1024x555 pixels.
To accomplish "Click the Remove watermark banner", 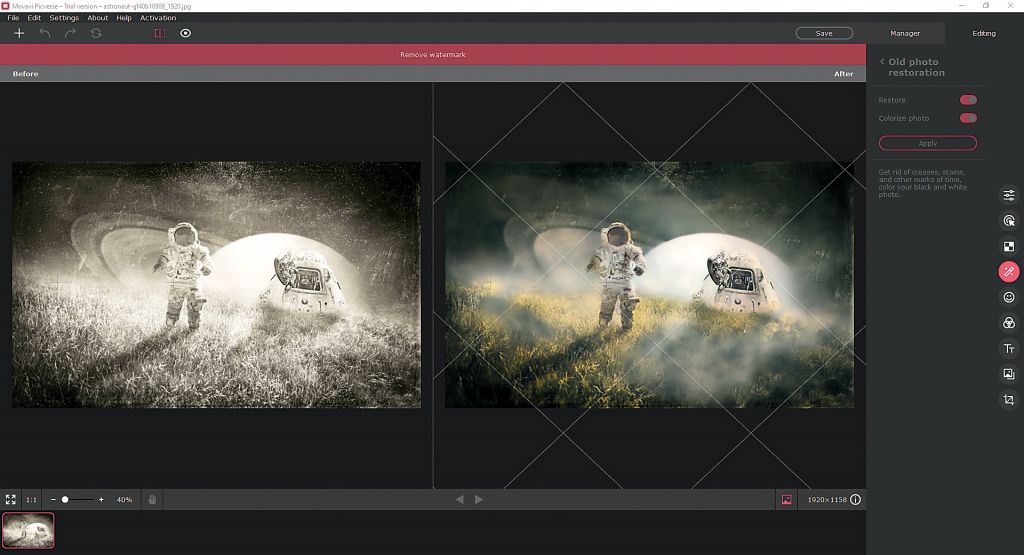I will click(x=433, y=55).
